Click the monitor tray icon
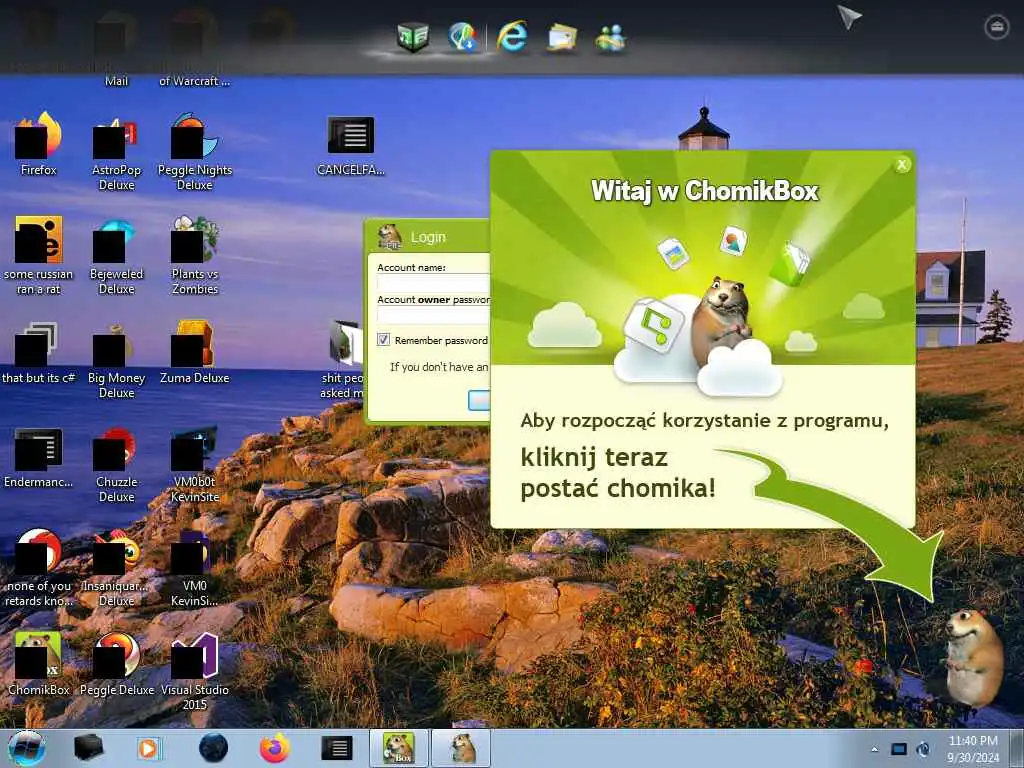The image size is (1024, 768). (x=899, y=749)
